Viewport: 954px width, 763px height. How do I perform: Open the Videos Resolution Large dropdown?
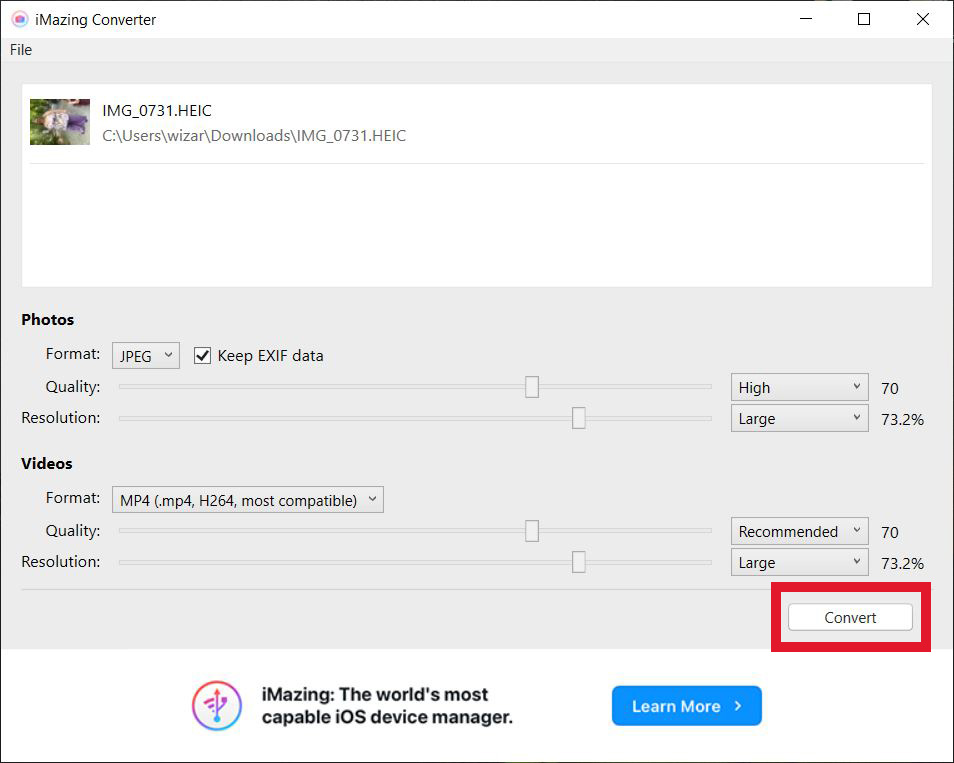(799, 563)
